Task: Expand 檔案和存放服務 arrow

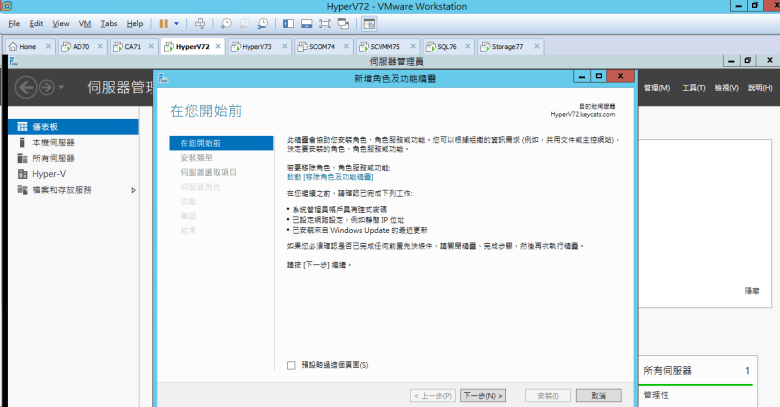Action: (133, 189)
